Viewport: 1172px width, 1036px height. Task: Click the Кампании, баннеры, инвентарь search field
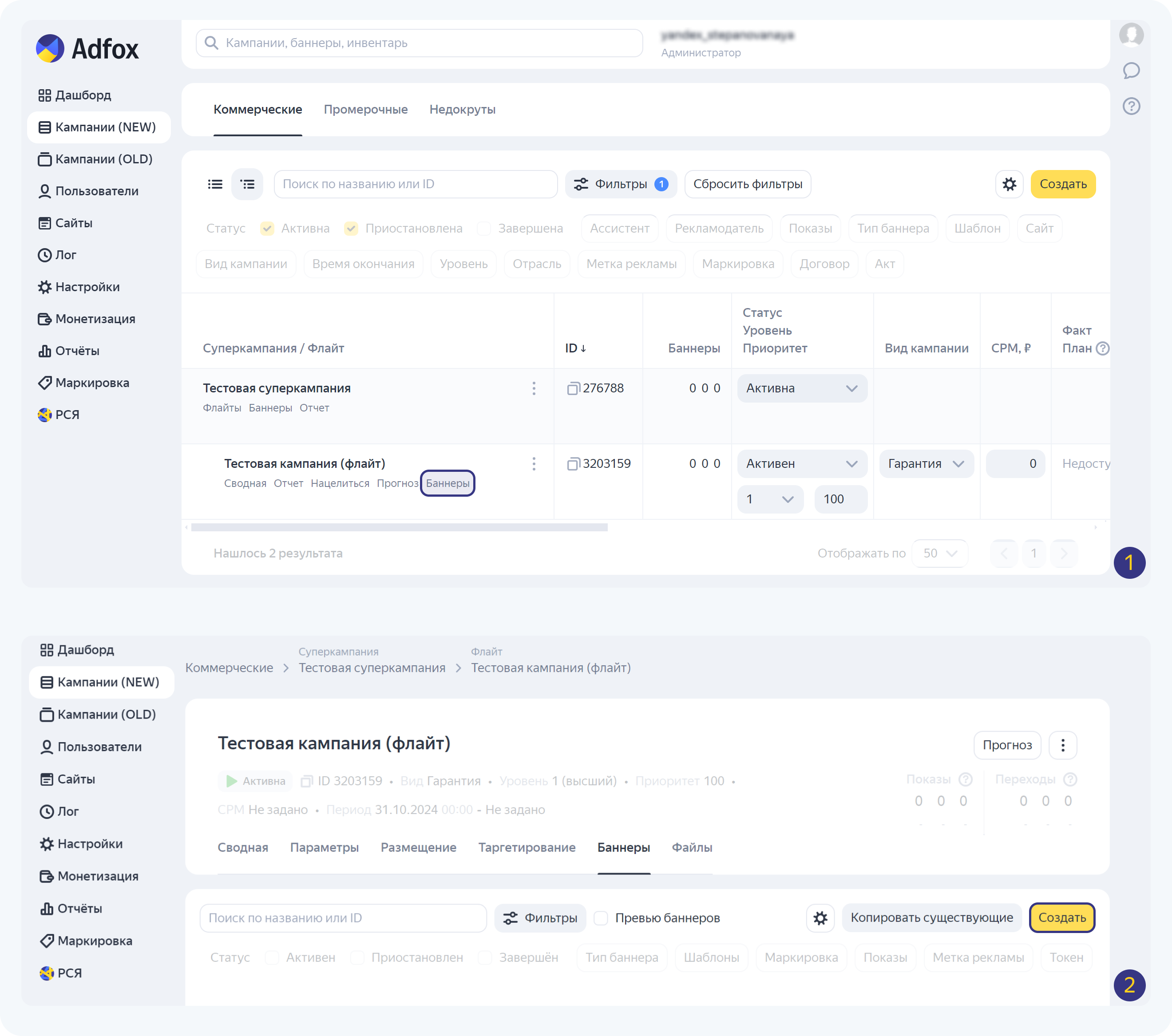tap(419, 43)
